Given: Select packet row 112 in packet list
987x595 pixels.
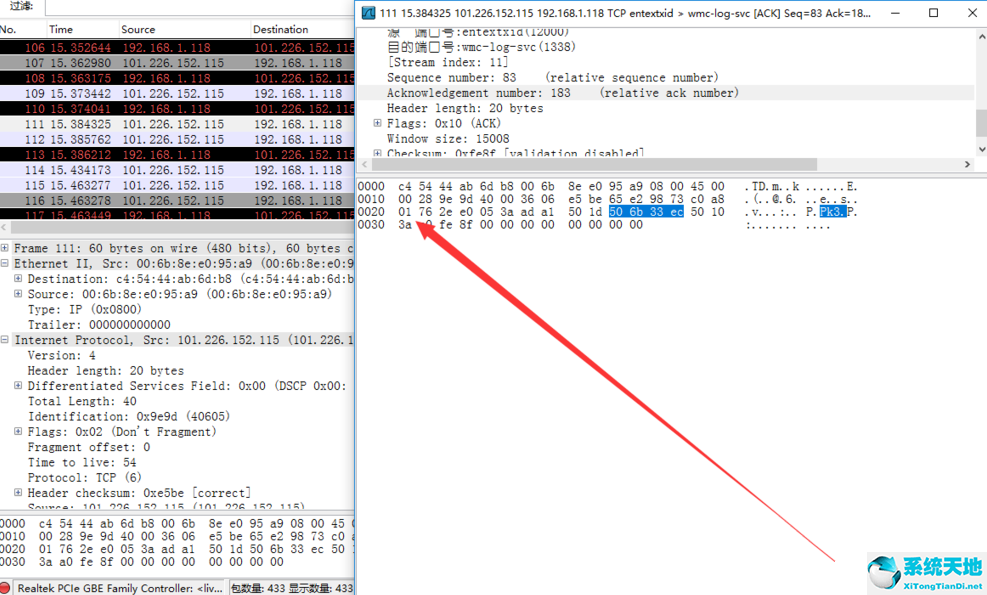Looking at the screenshot, I should coord(150,139).
